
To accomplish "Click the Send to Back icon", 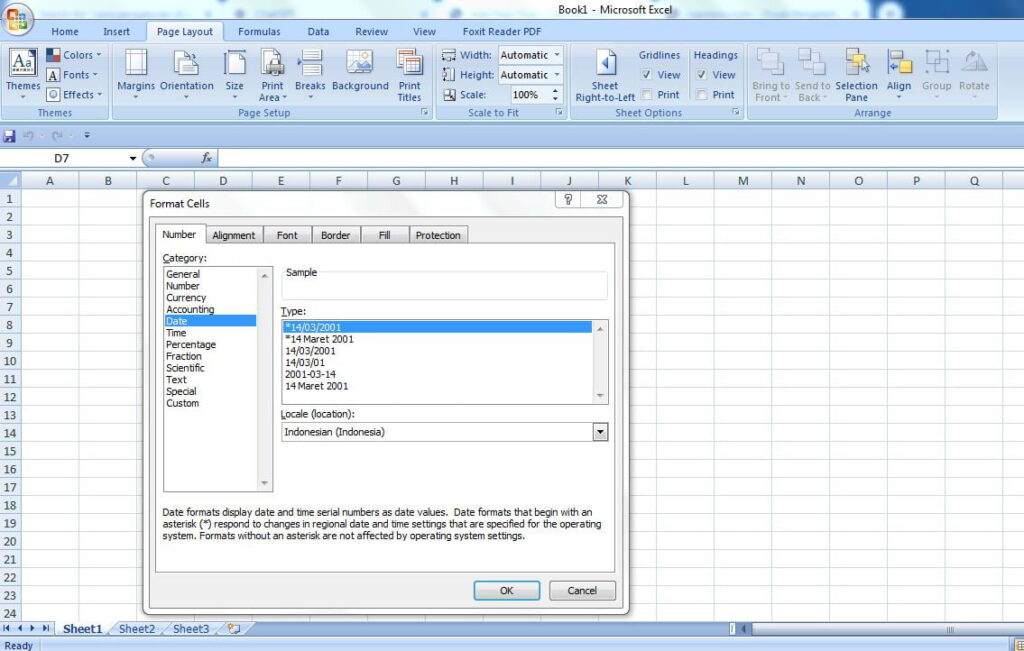I will coord(812,62).
